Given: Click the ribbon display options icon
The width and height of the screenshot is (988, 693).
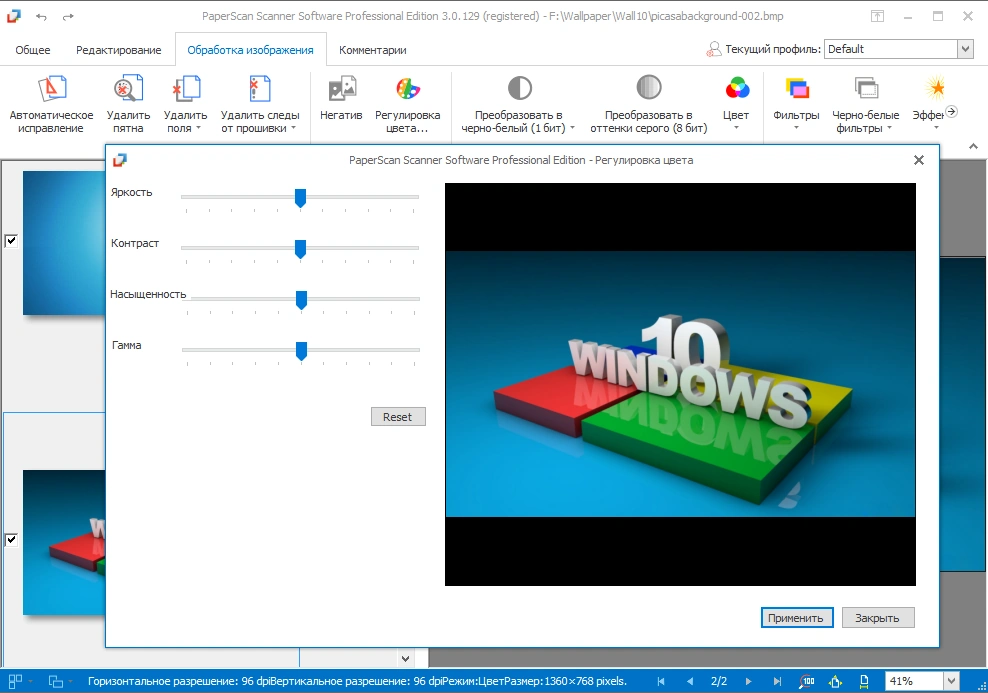Looking at the screenshot, I should pos(877,17).
